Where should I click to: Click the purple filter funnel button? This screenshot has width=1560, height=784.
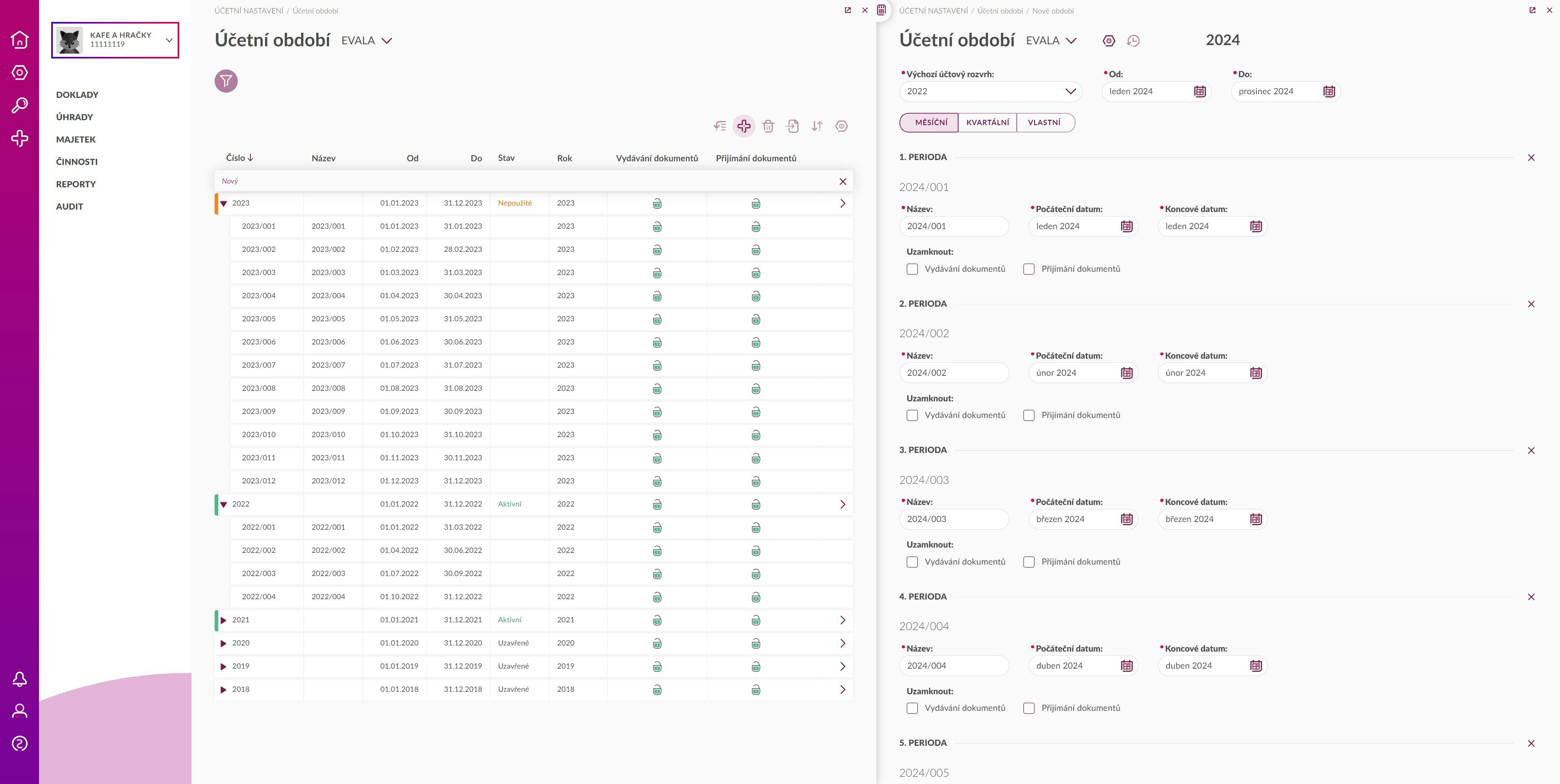point(226,80)
